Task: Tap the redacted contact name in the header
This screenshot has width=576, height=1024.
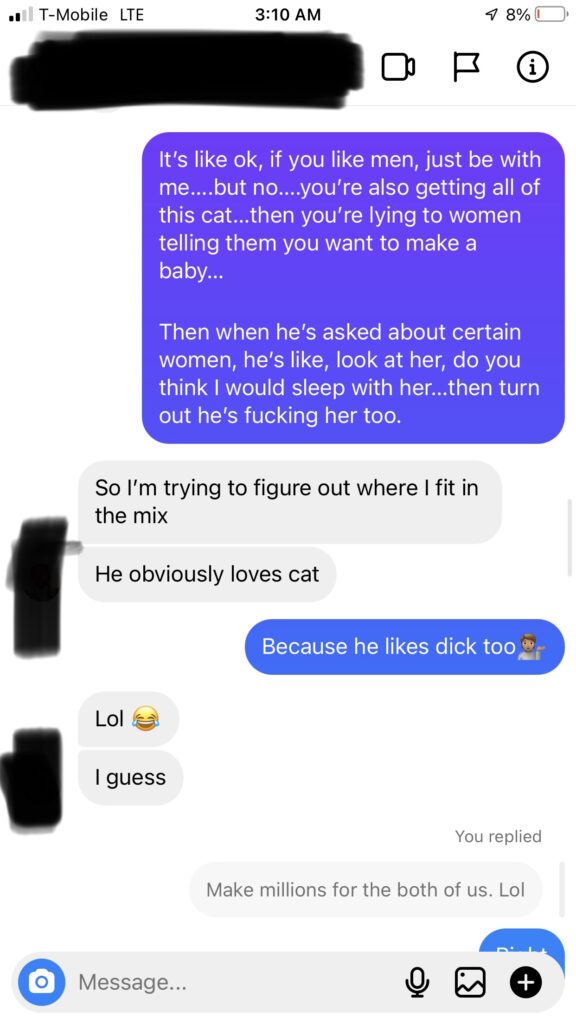Action: (189, 67)
